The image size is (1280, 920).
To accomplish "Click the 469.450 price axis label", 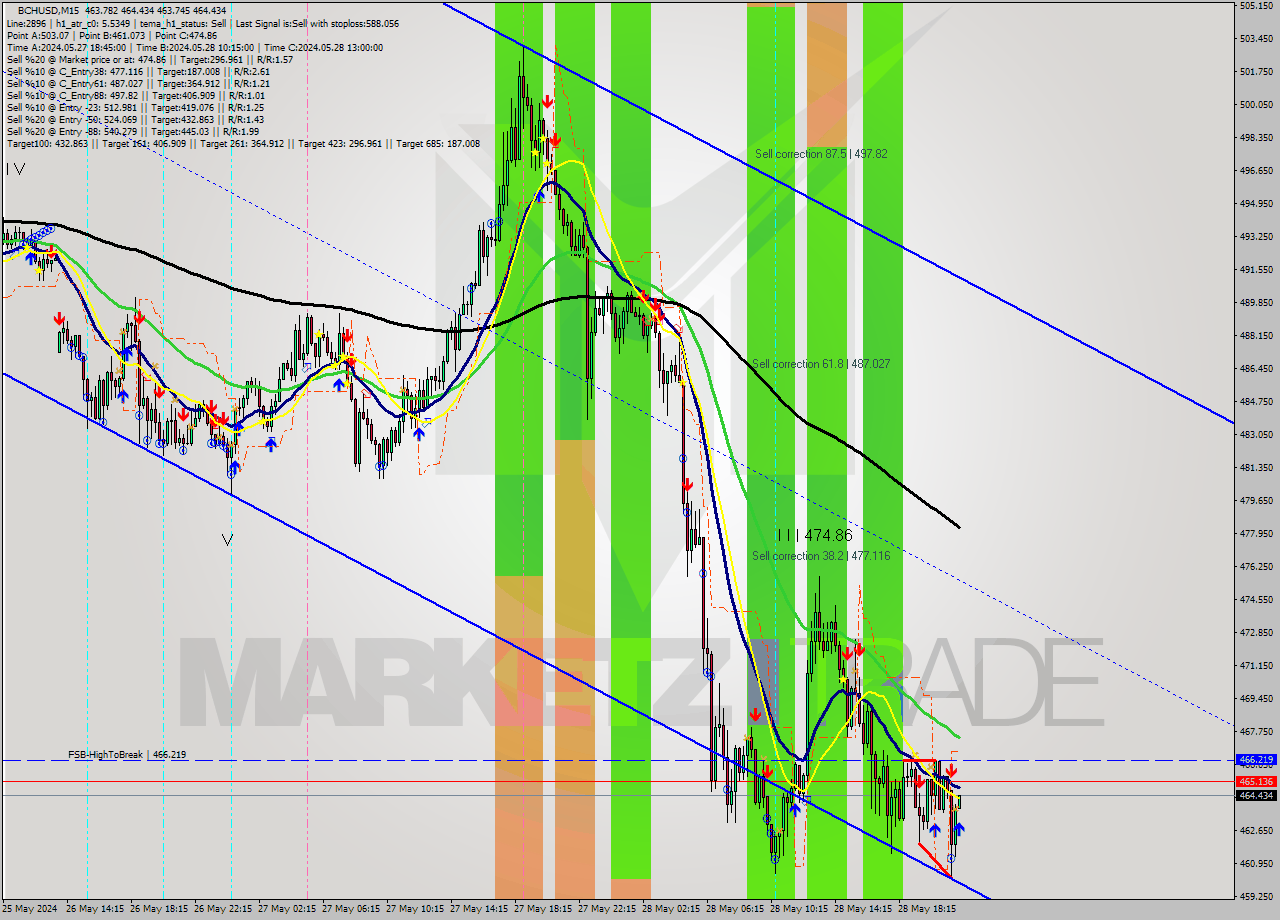I will pyautogui.click(x=1255, y=699).
